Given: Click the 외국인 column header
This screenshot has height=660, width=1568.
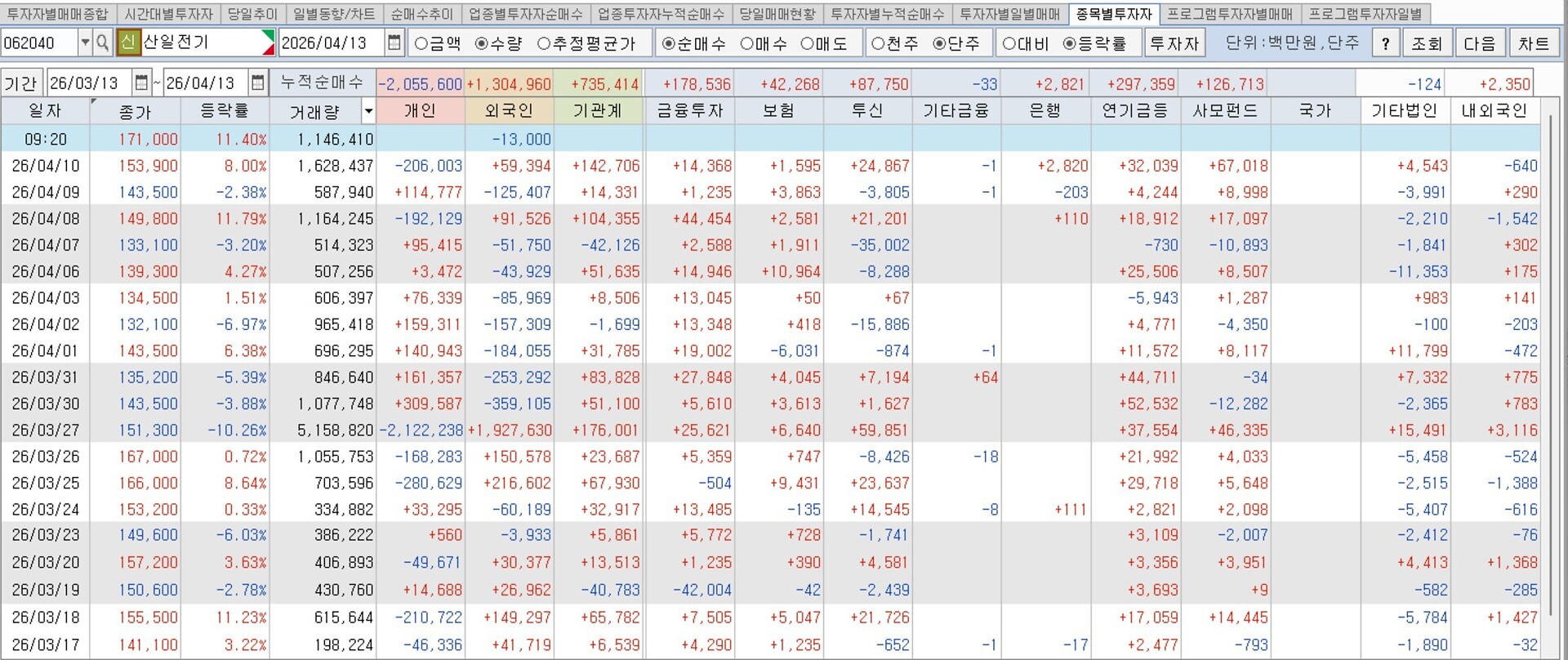Looking at the screenshot, I should [509, 111].
